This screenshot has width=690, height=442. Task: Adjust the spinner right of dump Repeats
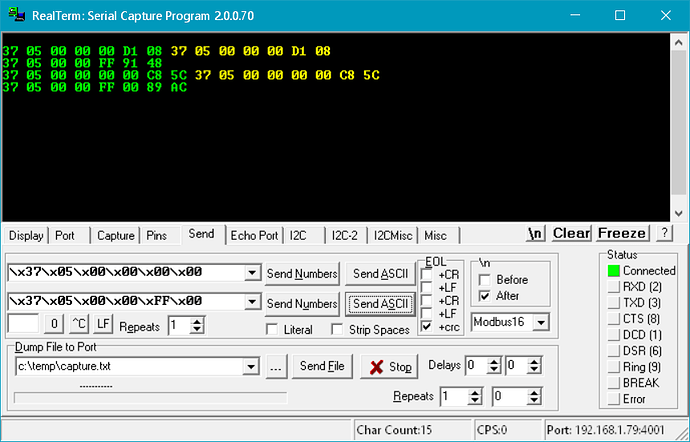point(534,397)
